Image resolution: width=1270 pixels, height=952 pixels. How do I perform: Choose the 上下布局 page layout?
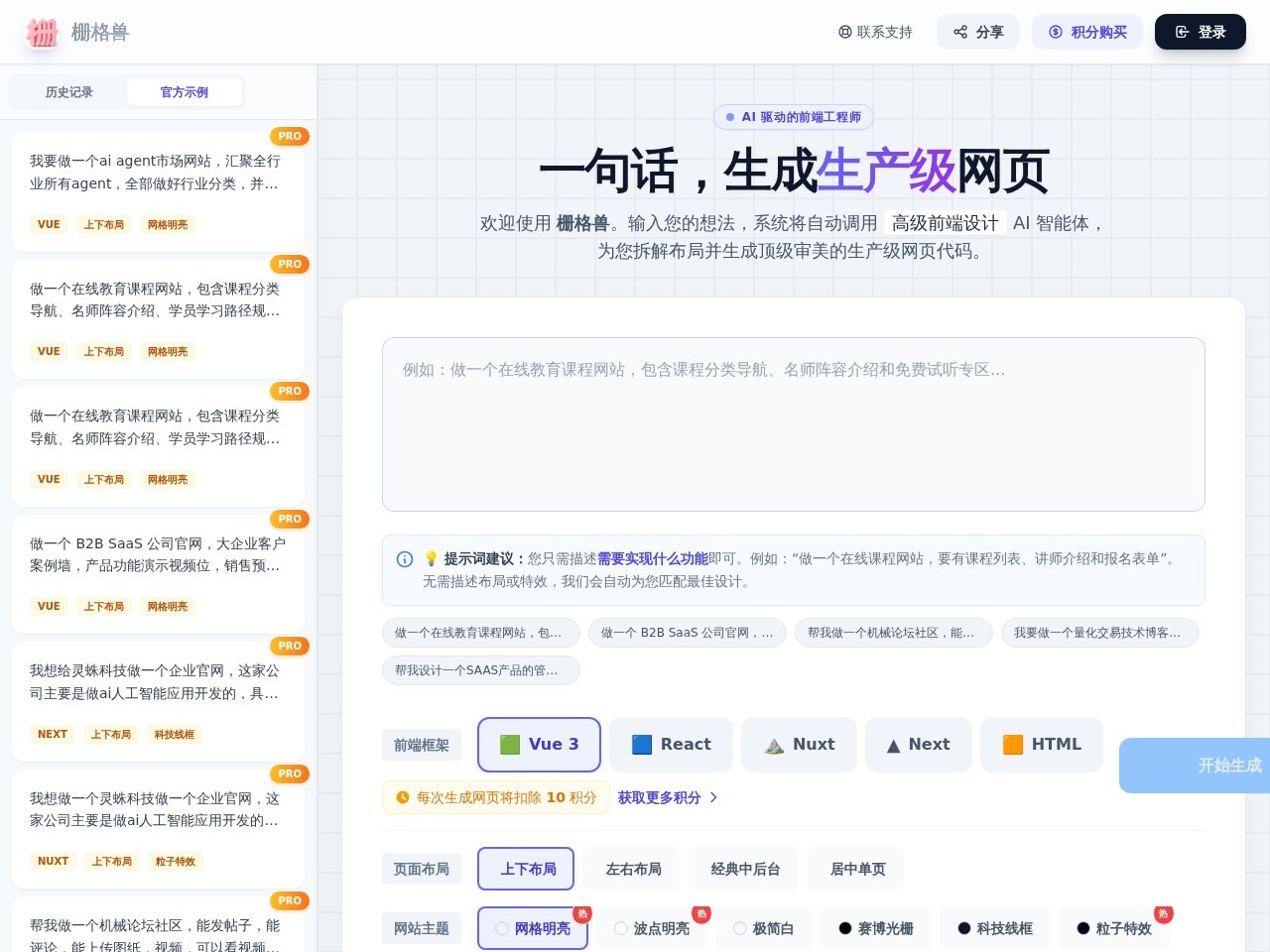coord(526,870)
